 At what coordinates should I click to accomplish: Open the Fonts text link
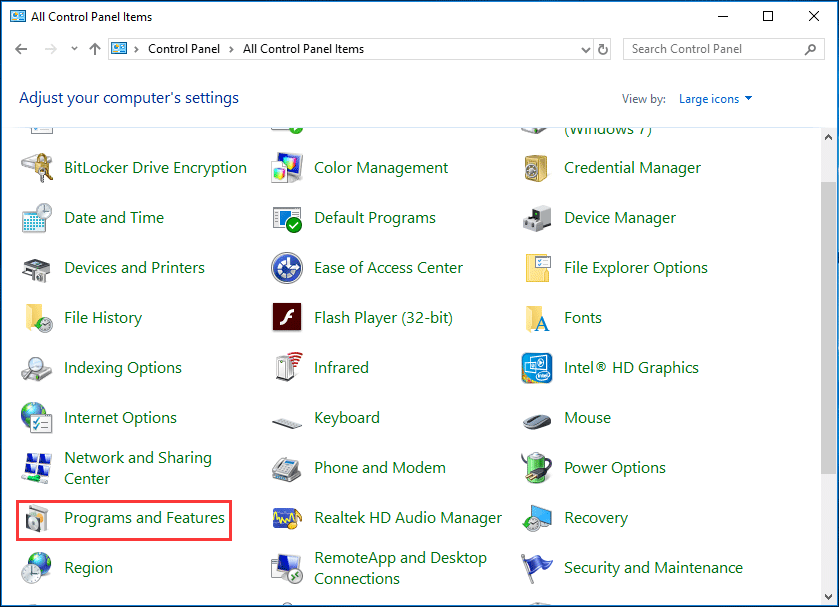coord(583,318)
